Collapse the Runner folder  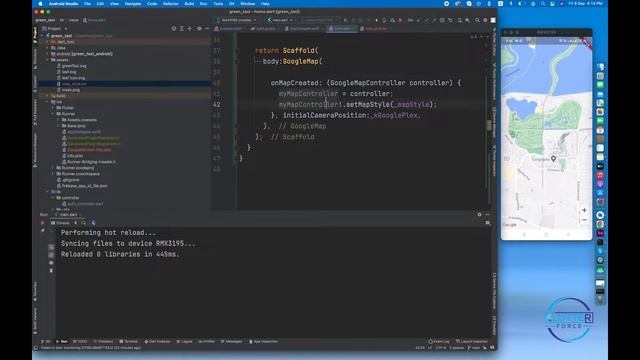[53, 114]
